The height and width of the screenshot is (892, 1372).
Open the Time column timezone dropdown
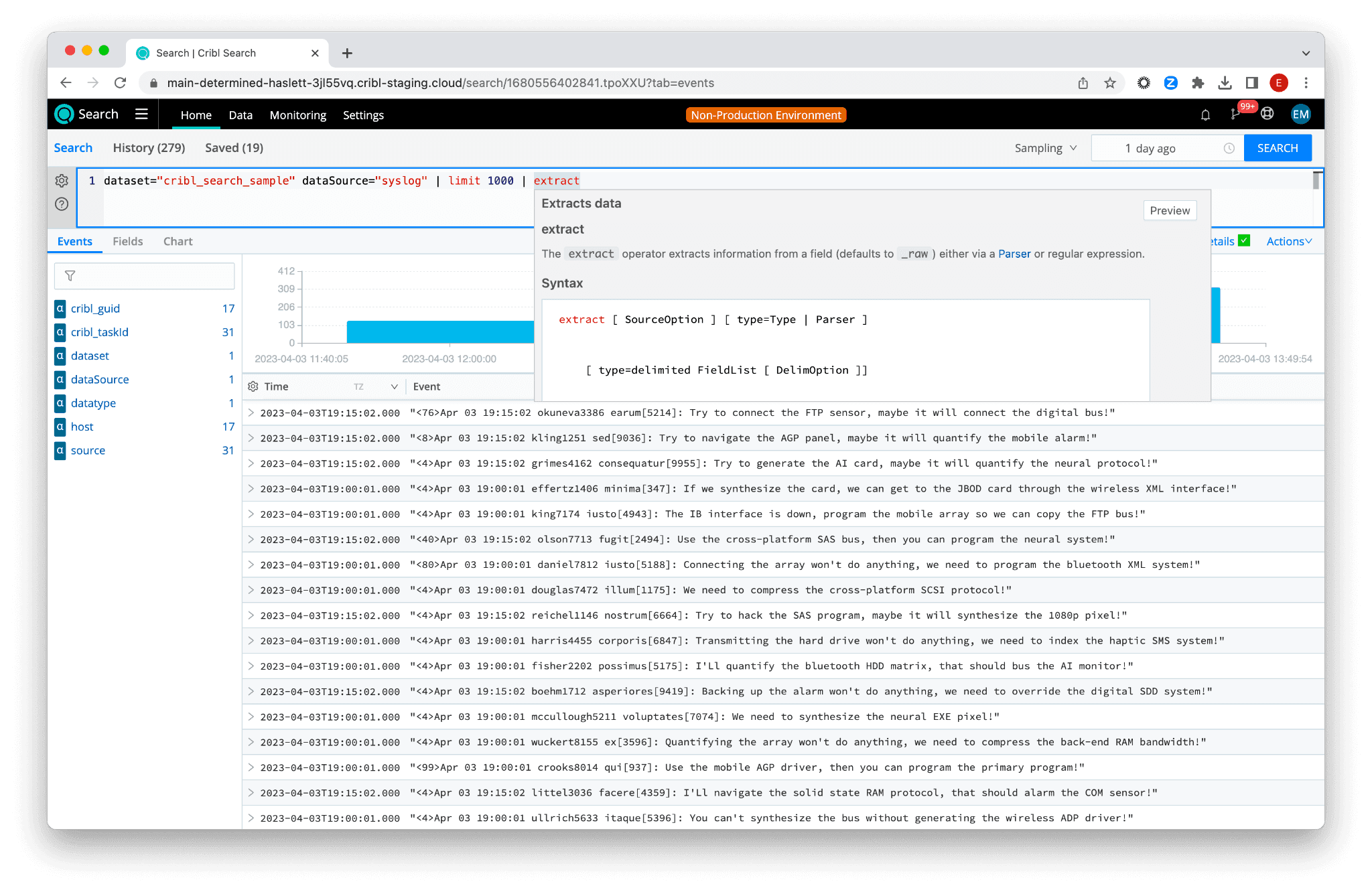coord(394,386)
